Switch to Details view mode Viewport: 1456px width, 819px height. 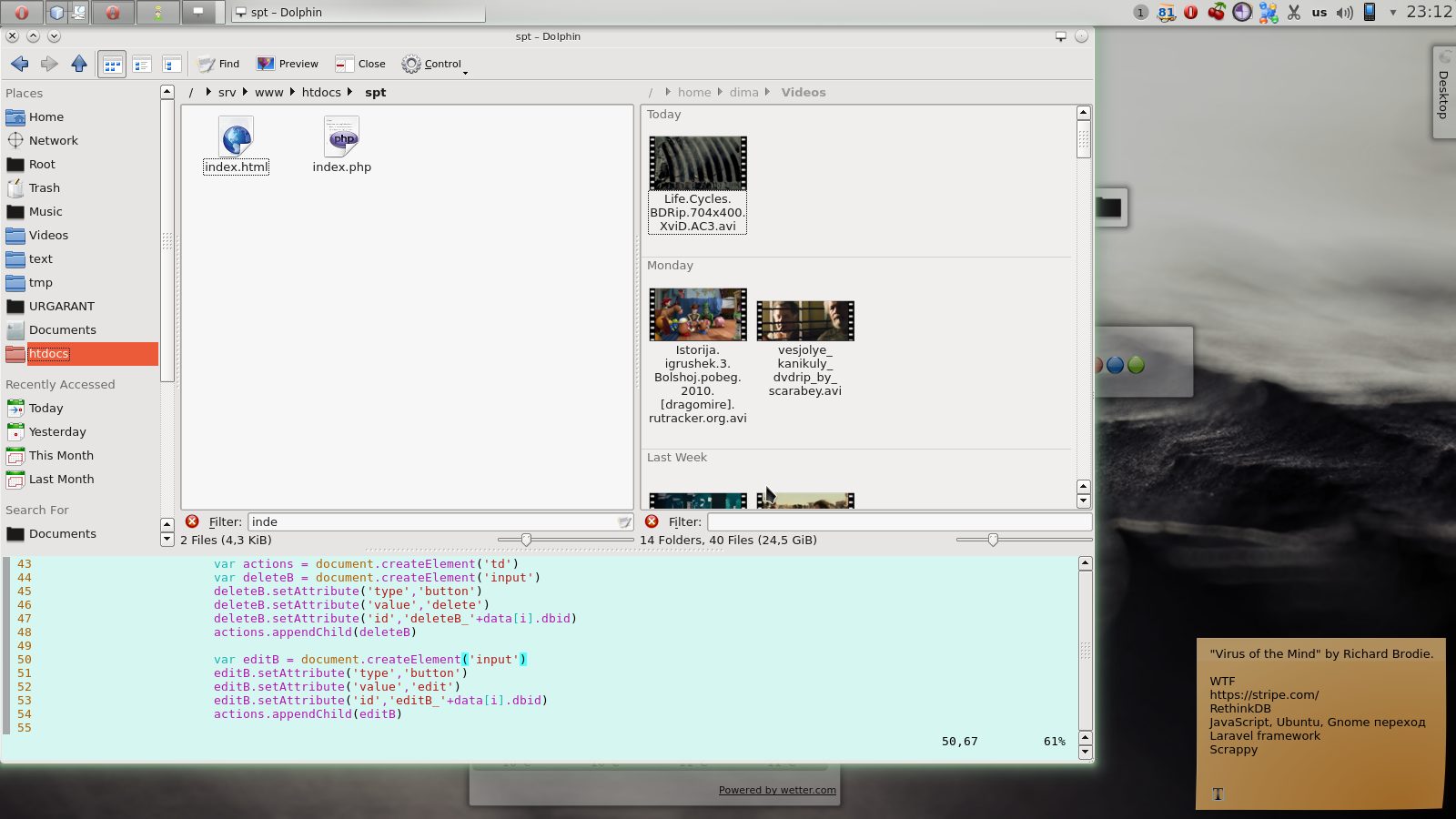[142, 65]
